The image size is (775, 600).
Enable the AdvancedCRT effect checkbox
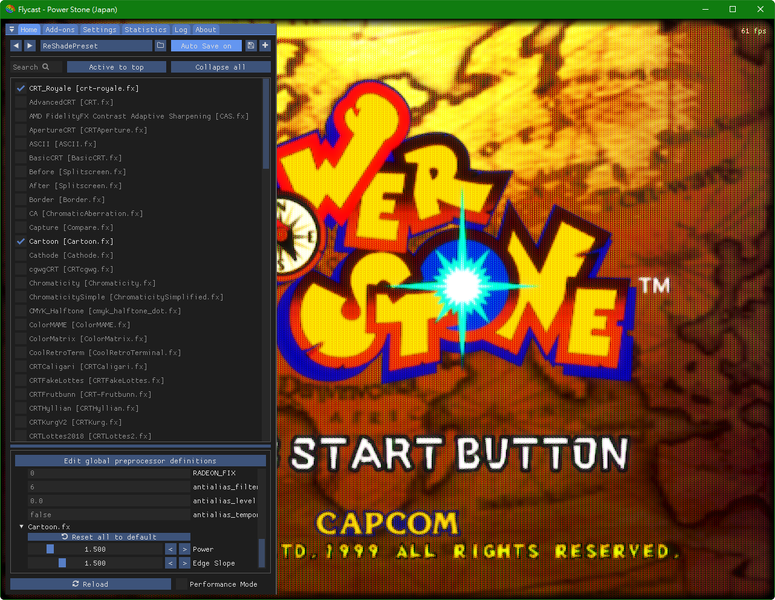point(20,102)
